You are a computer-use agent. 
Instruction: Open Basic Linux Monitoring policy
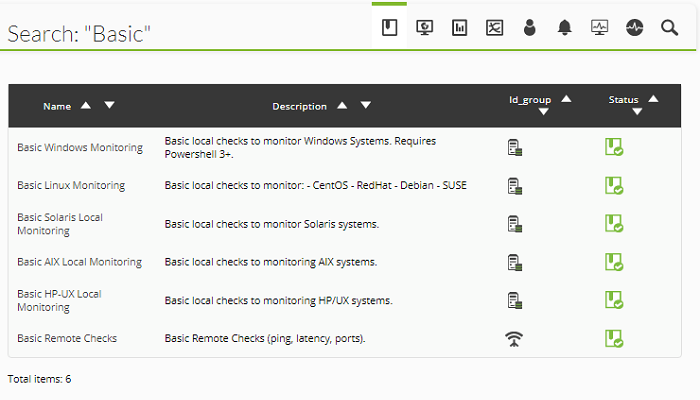pos(71,185)
